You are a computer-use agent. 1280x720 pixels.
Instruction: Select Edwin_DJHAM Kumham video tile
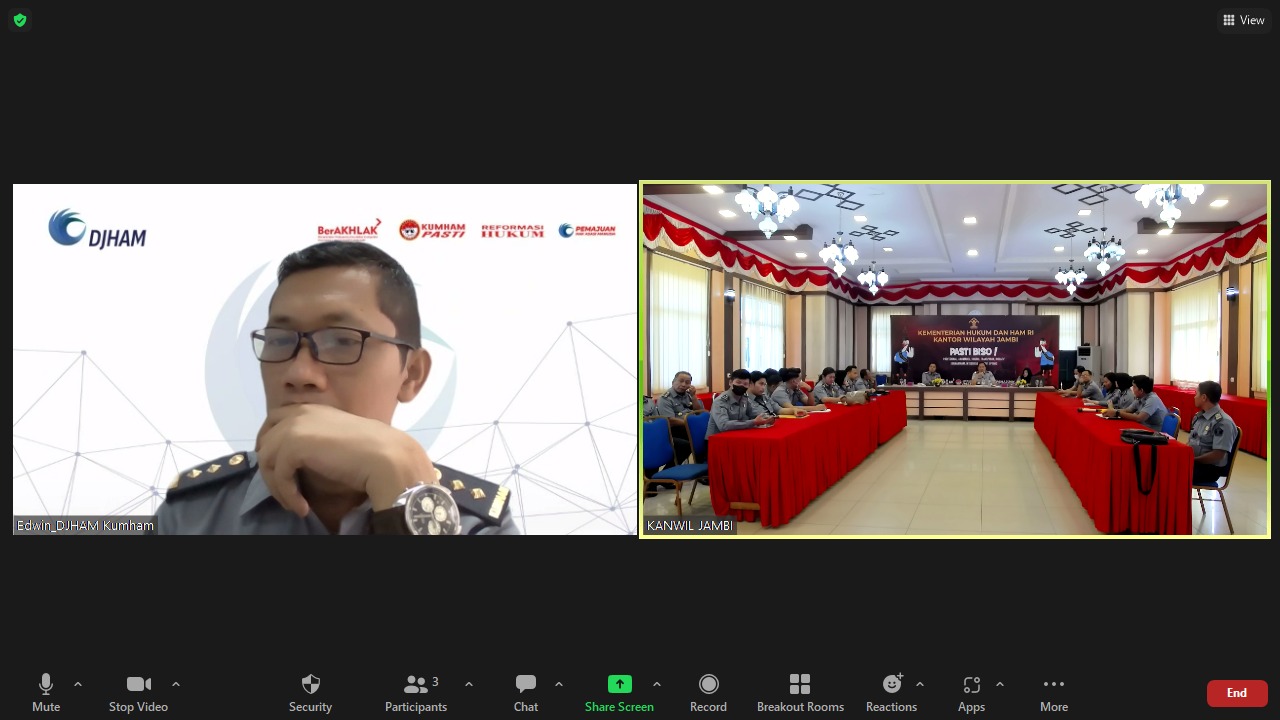point(325,360)
